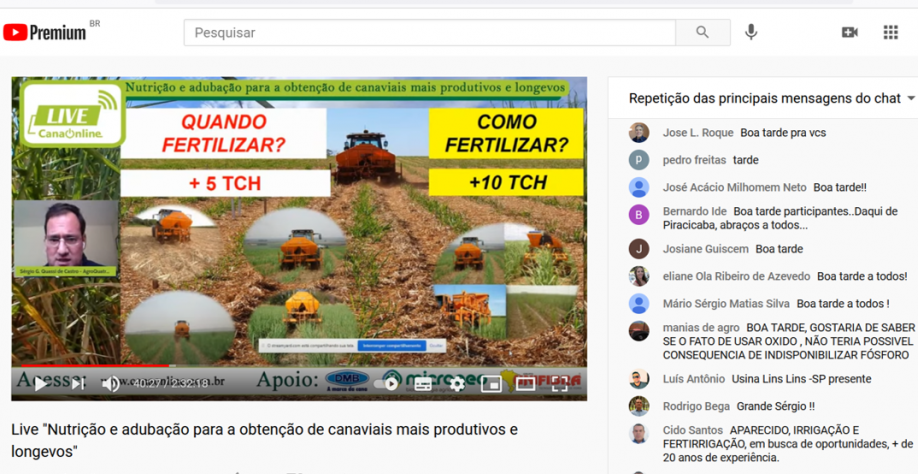Enter full screen mode
Screen dimensions: 918x474
pyautogui.click(x=560, y=383)
